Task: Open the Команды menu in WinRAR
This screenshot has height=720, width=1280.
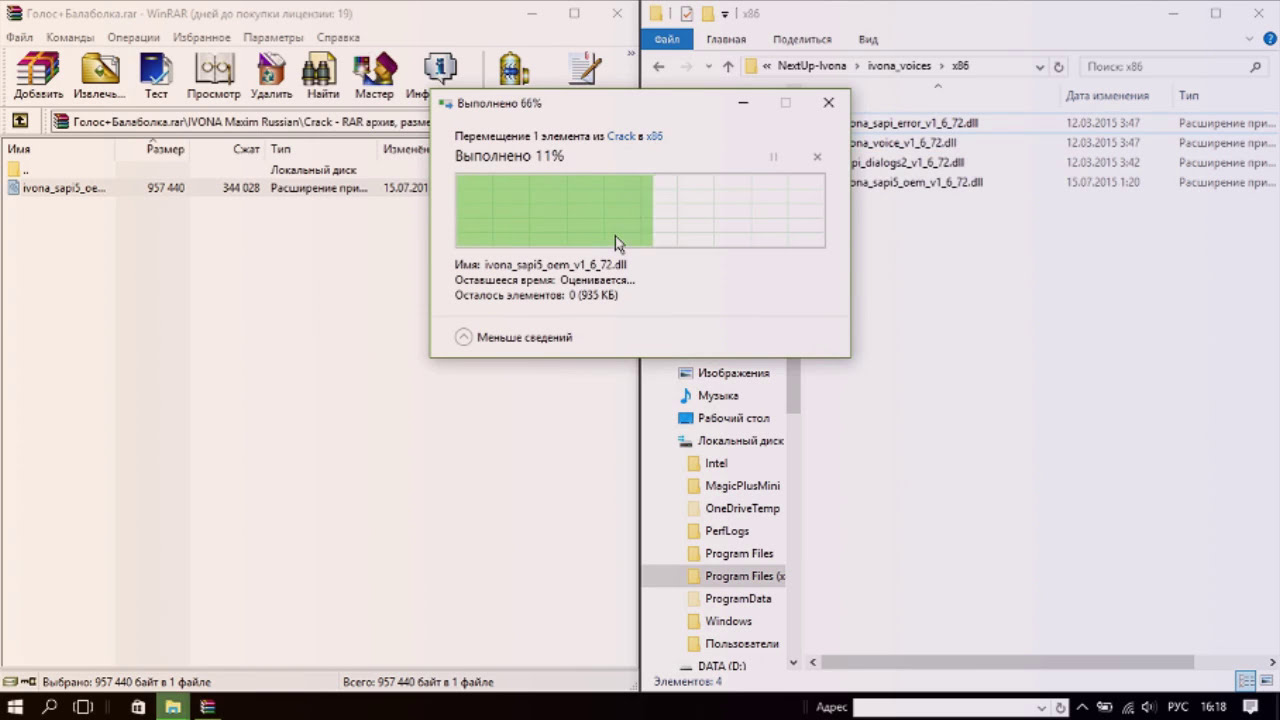Action: coord(70,37)
